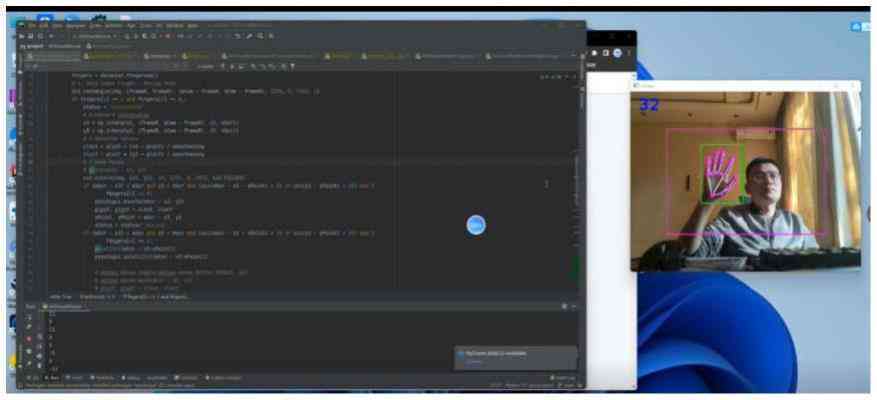
Task: Jump to next search occurrence arrow
Action: tap(232, 66)
